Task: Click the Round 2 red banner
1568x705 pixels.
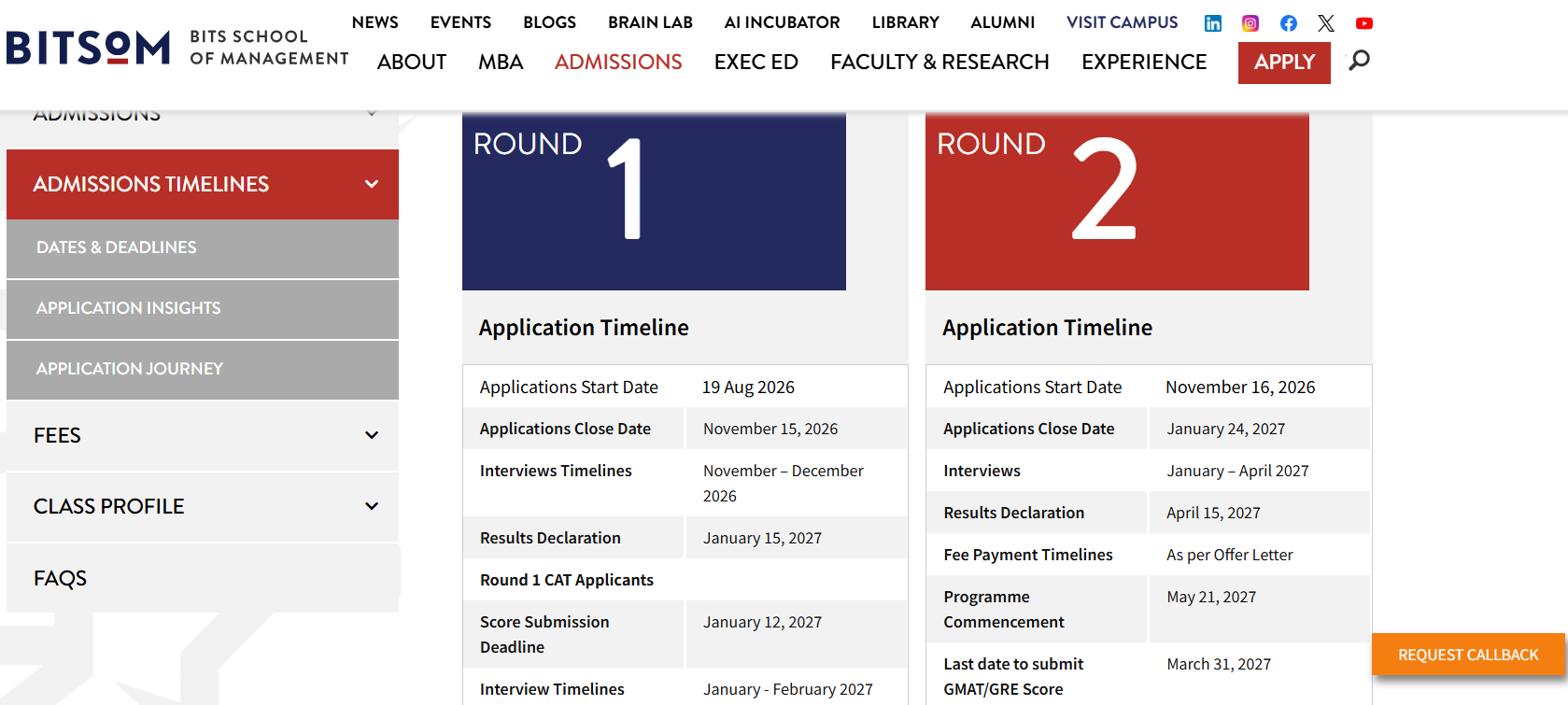Action: click(1117, 201)
